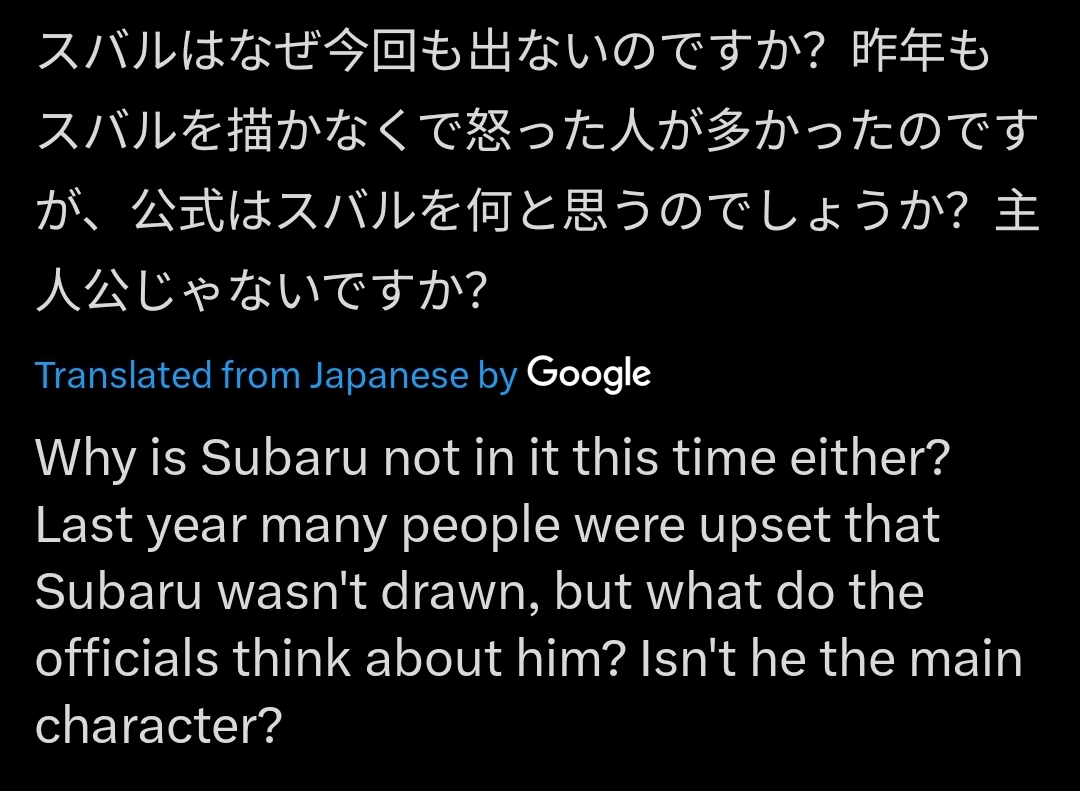Click the final word "character?"
The width and height of the screenshot is (1080, 791).
pos(156,727)
